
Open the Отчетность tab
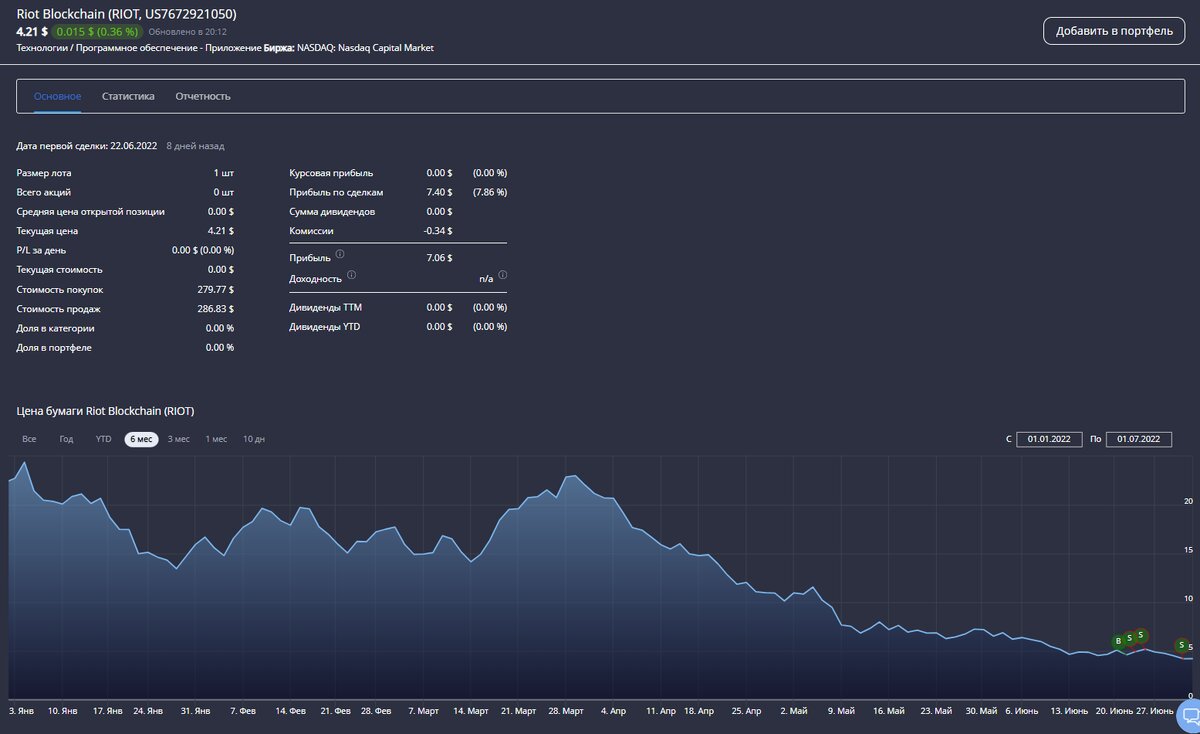pyautogui.click(x=203, y=97)
